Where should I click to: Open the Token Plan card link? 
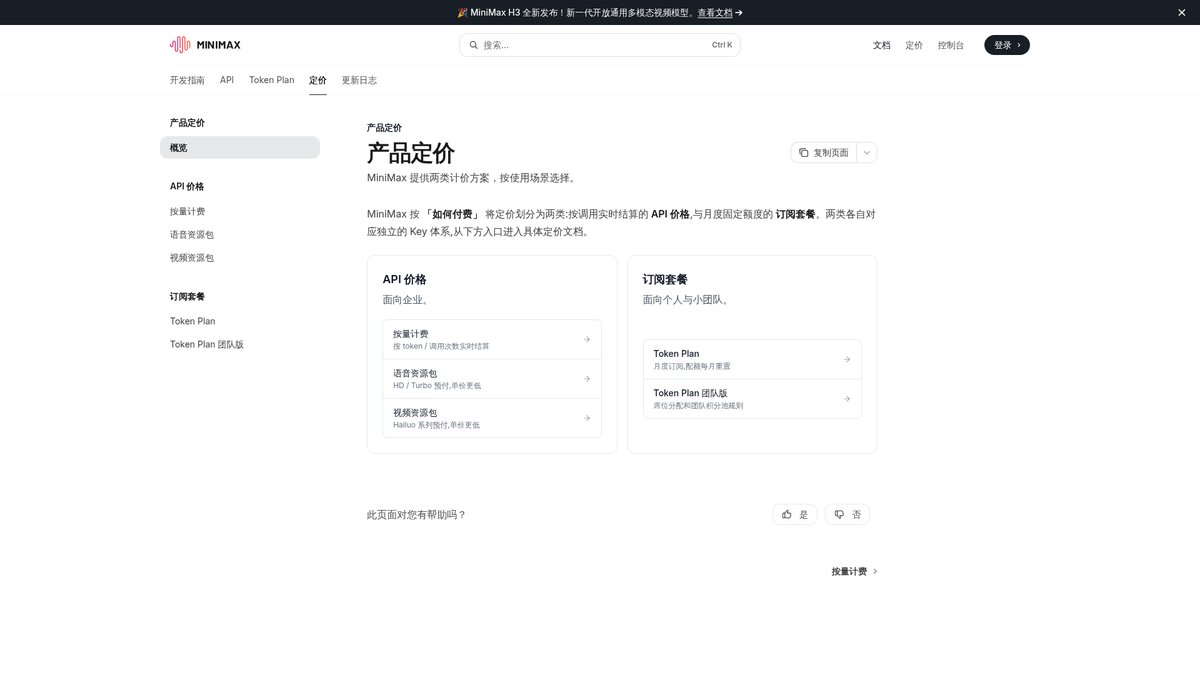click(x=752, y=359)
